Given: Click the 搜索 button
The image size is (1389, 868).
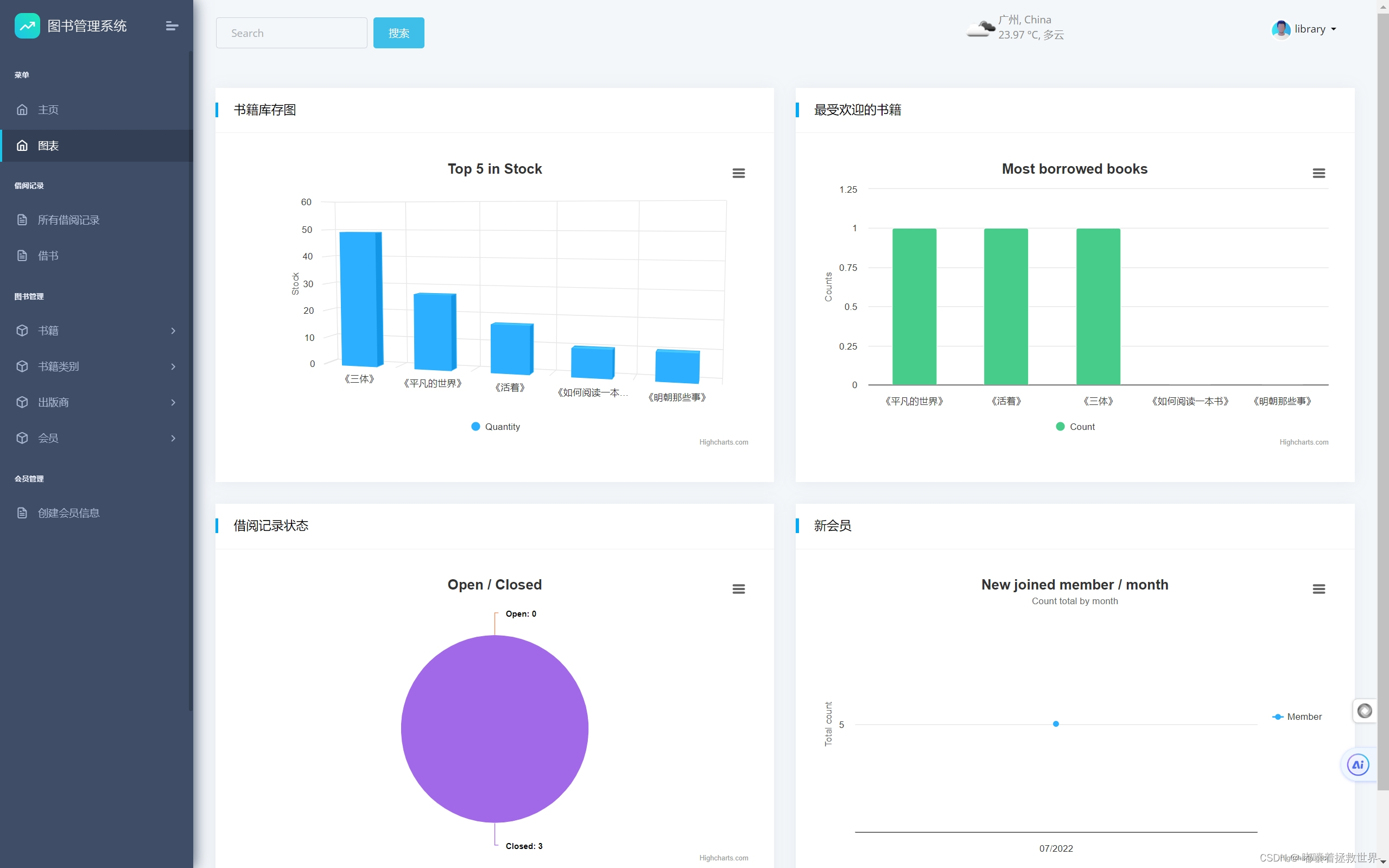Looking at the screenshot, I should point(398,33).
